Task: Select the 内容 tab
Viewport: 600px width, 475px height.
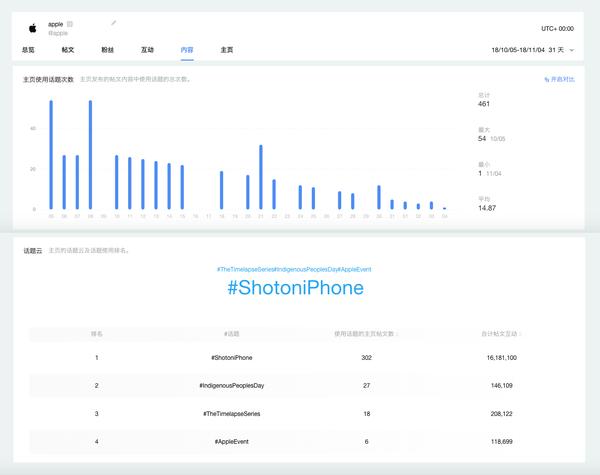Action: (x=187, y=50)
